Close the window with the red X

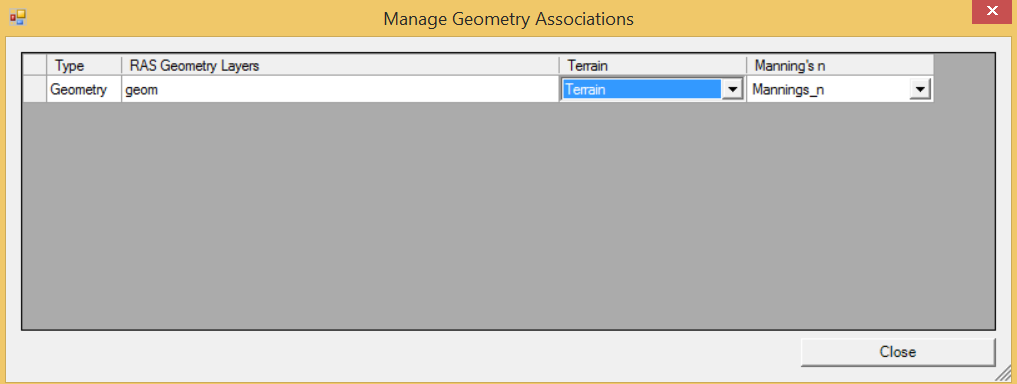[x=991, y=12]
